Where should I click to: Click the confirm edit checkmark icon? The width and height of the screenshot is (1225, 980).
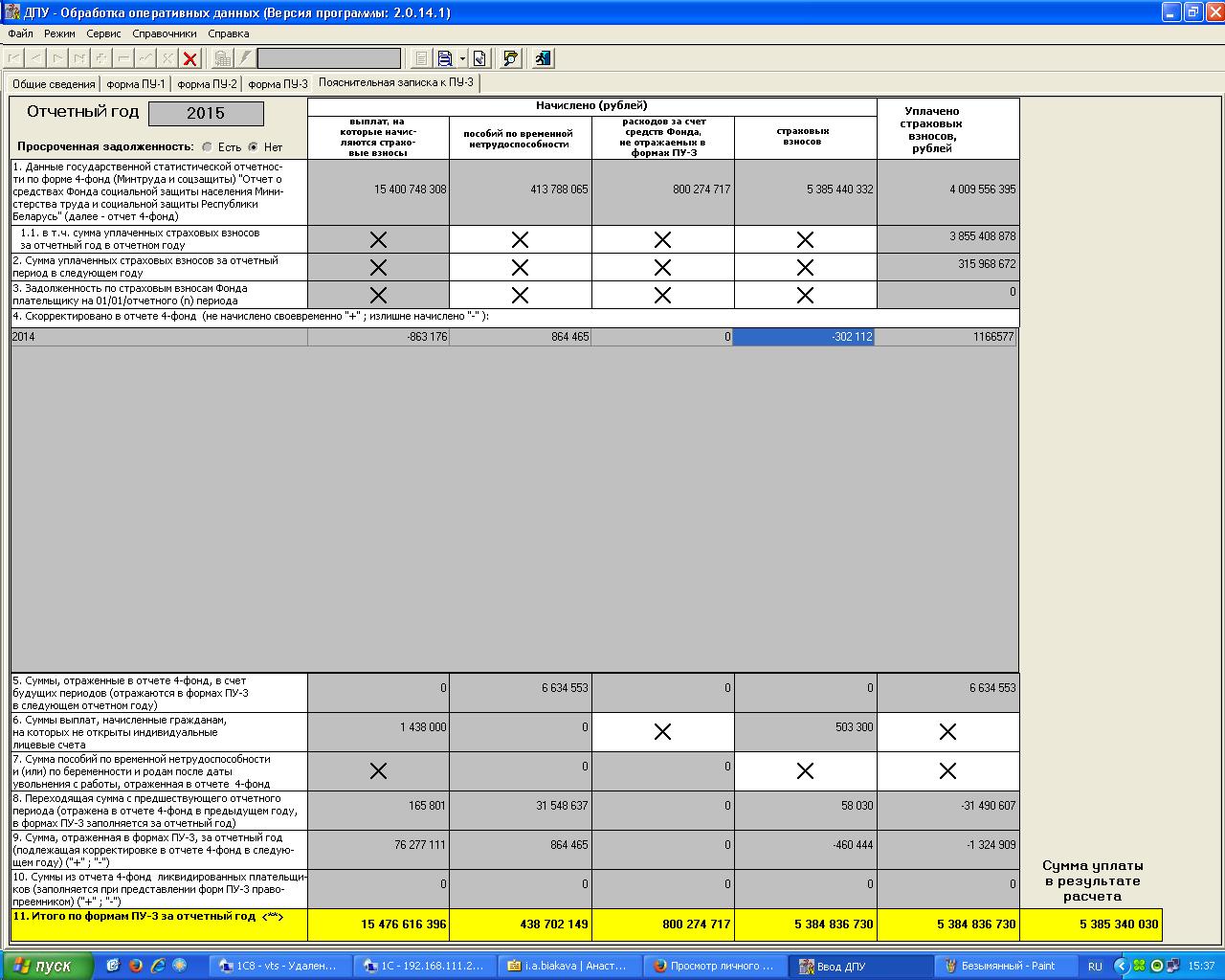tap(145, 58)
